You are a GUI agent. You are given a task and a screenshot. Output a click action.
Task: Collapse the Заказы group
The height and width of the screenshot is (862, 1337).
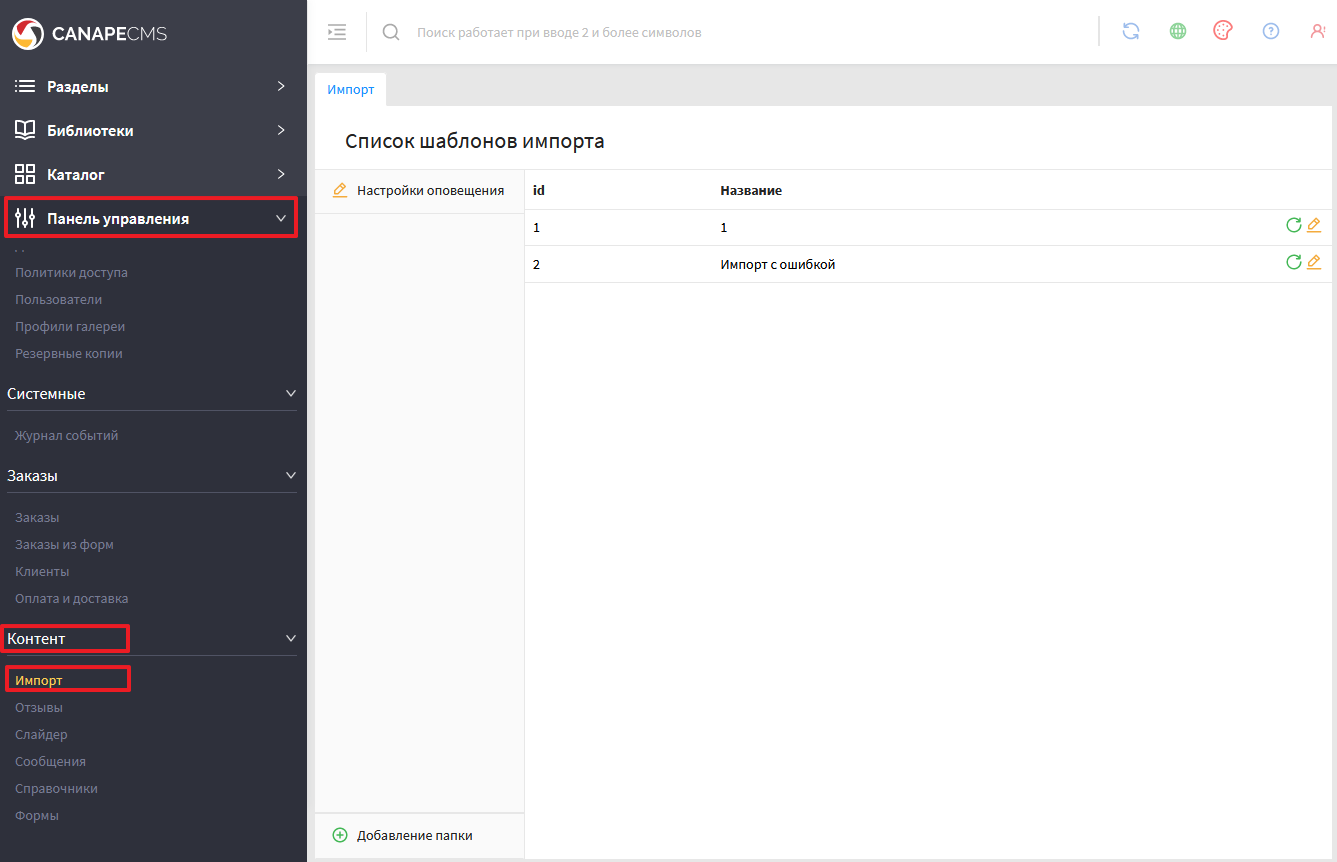(291, 476)
